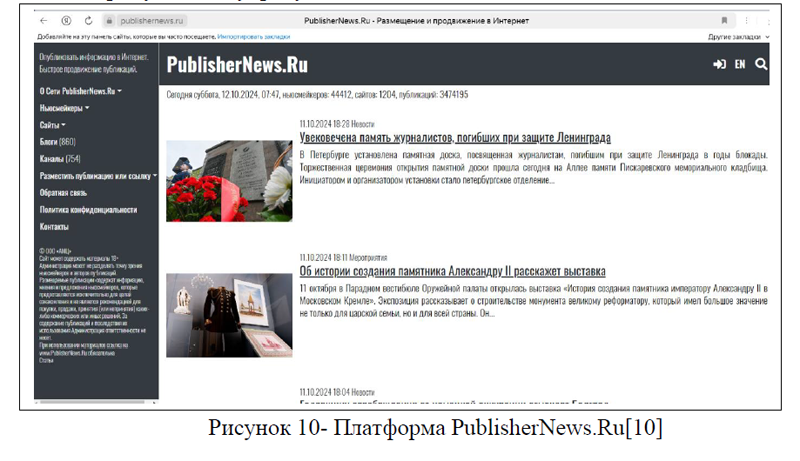The image size is (800, 461).
Task: Open the site search magnifier icon
Action: [x=761, y=64]
